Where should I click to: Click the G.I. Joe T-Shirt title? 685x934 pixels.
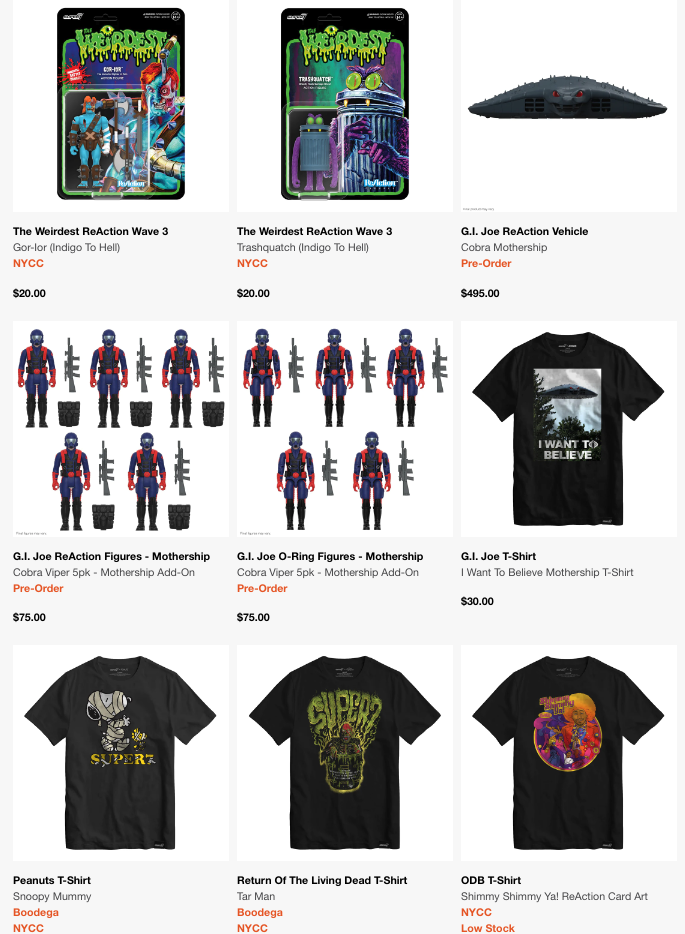coord(499,556)
